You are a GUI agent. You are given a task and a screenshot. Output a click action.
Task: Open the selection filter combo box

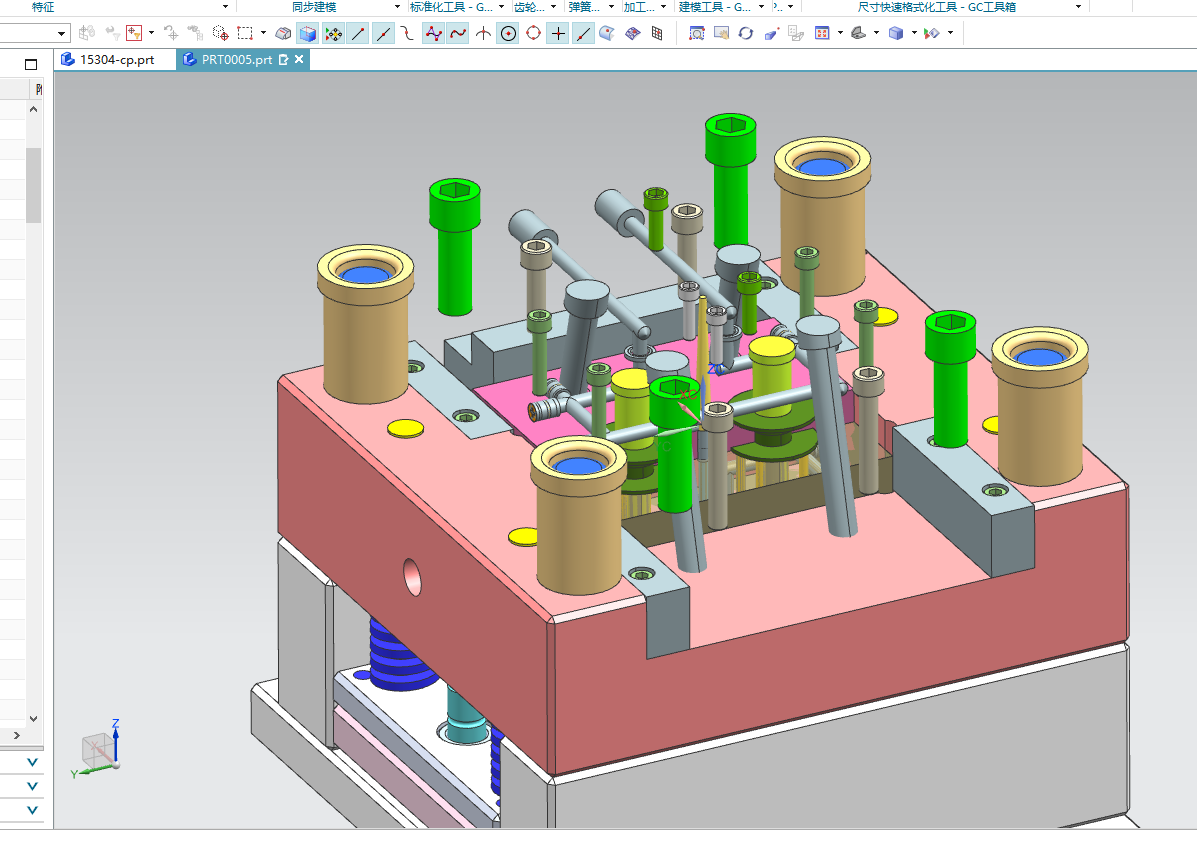click(x=34, y=33)
